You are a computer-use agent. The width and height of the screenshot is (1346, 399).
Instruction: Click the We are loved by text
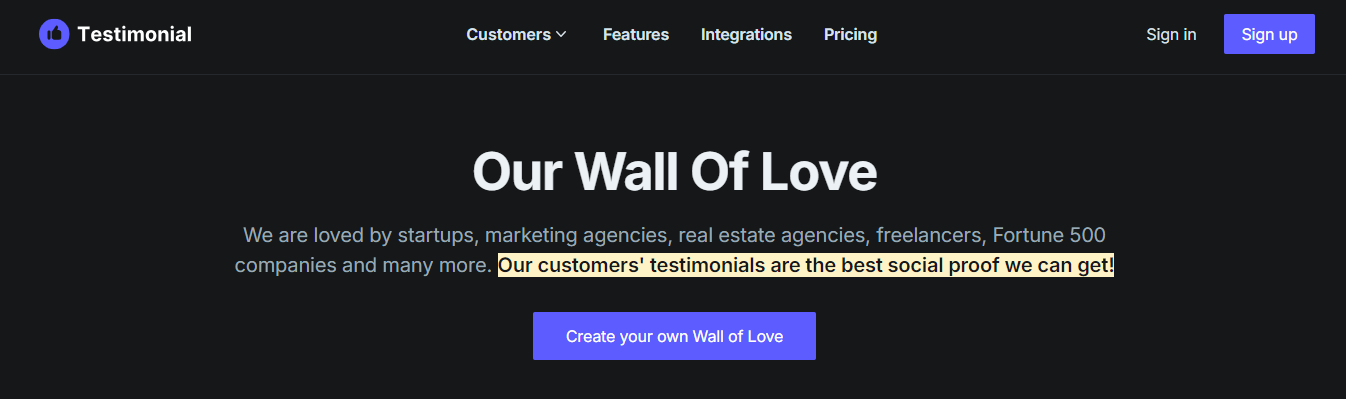(317, 237)
